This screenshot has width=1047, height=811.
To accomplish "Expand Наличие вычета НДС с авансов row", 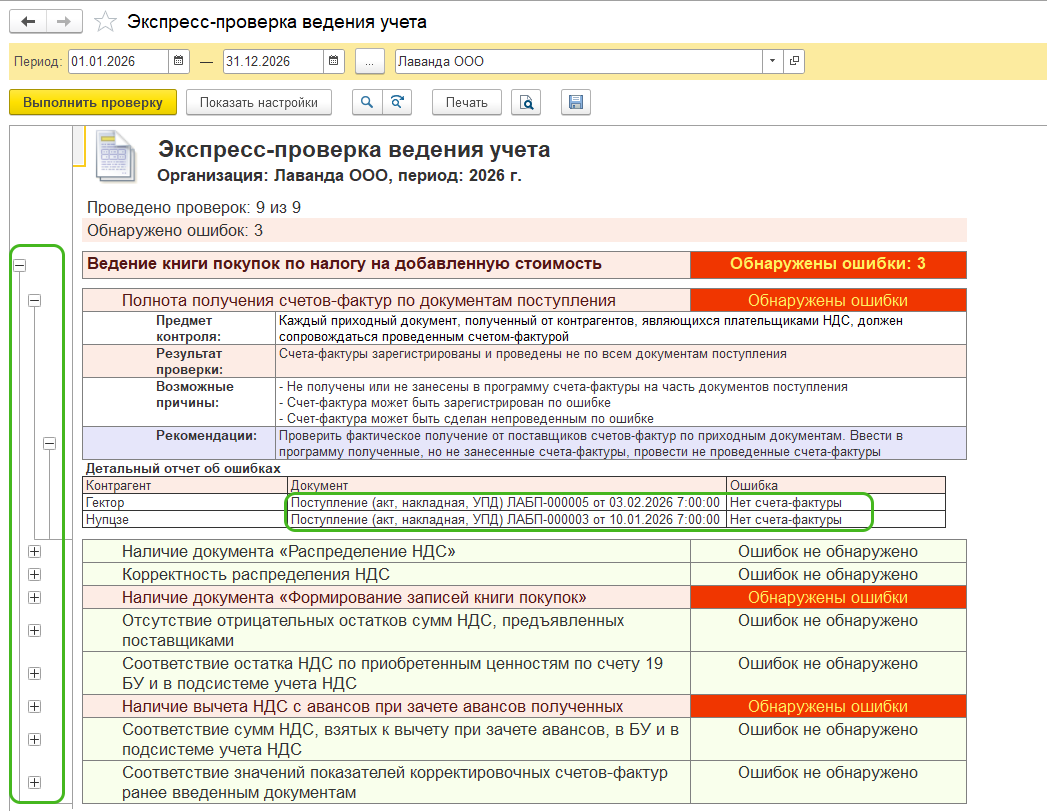I will tap(35, 706).
